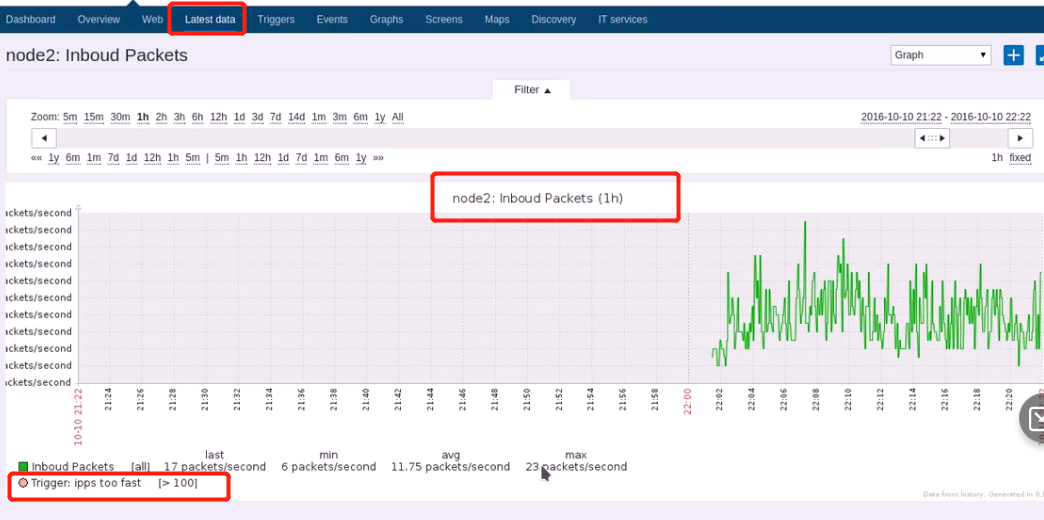Open the IT services tab
The image size is (1044, 520).
pyautogui.click(x=623, y=19)
